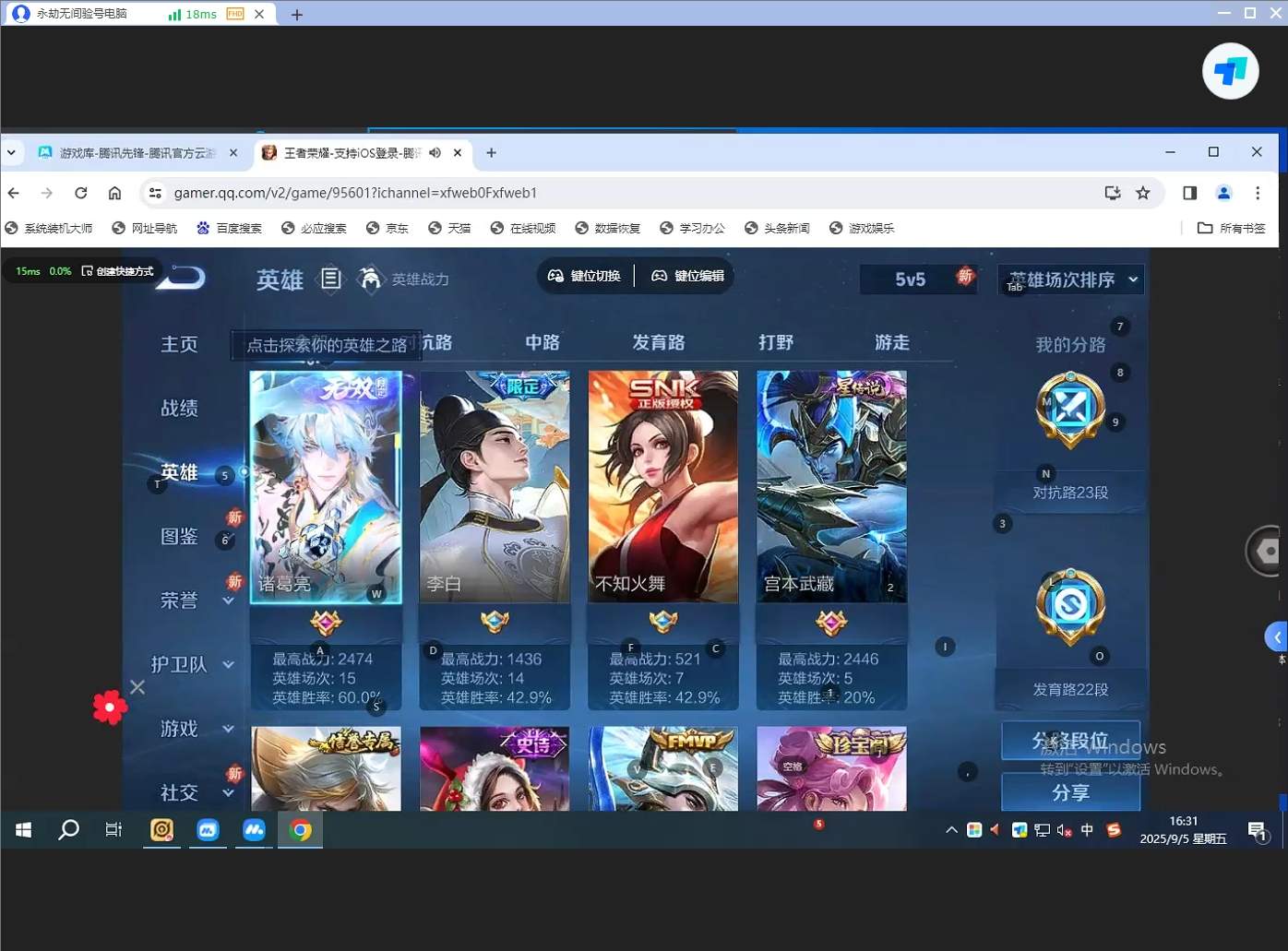Show hidden tray icons chevron
This screenshot has height=951, width=1288.
click(951, 830)
